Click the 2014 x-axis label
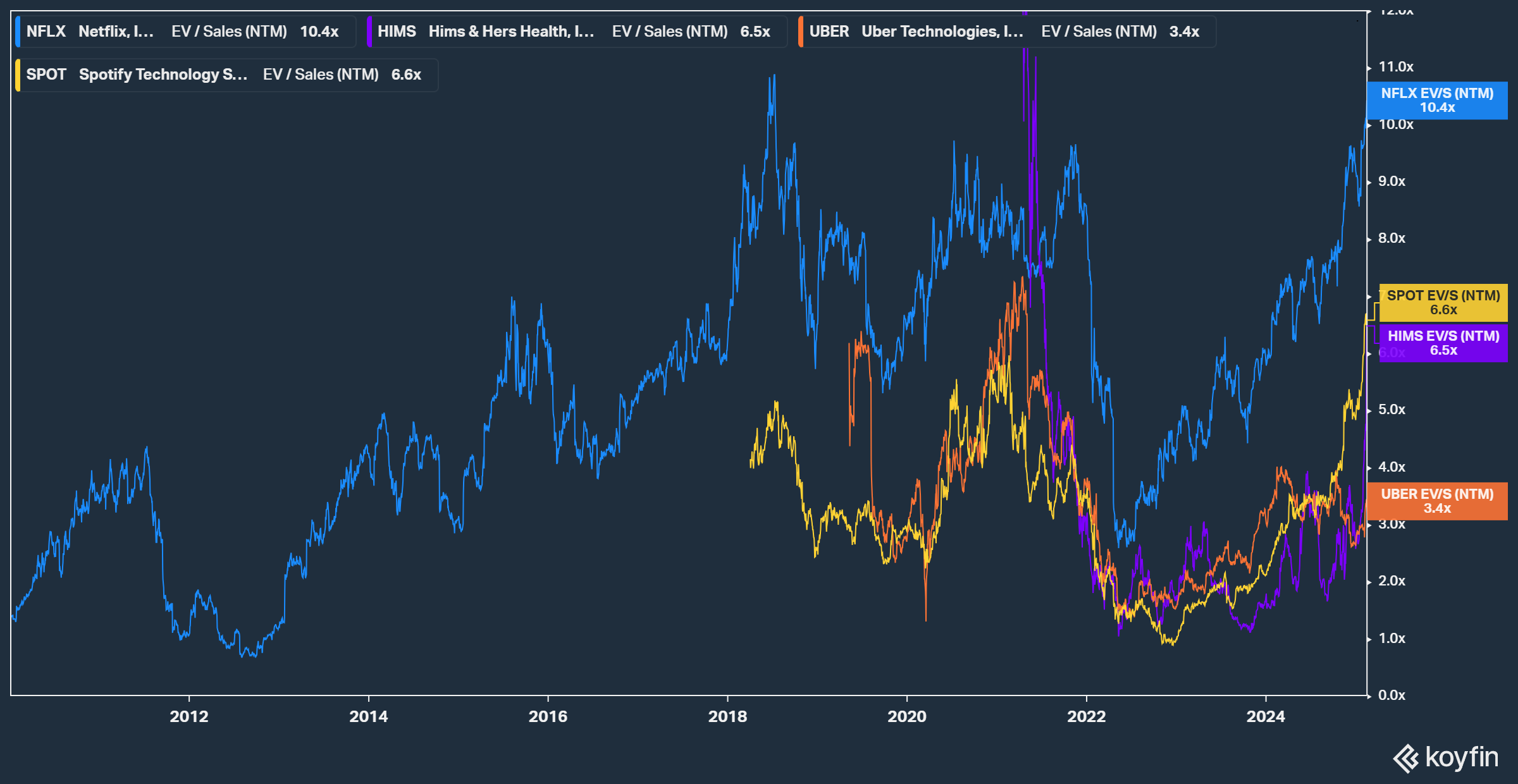1518x784 pixels. (x=369, y=716)
